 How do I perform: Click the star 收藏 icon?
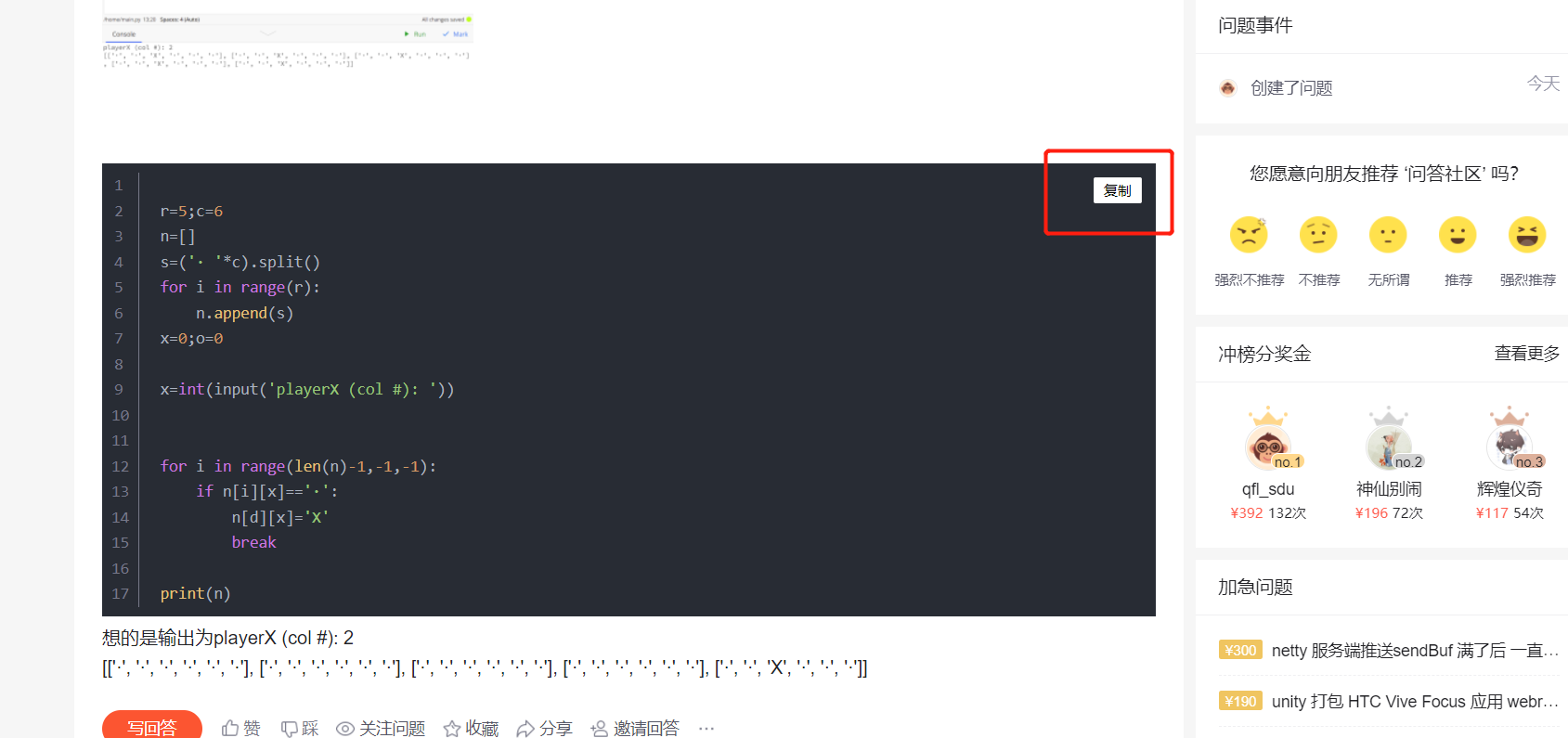click(x=452, y=729)
